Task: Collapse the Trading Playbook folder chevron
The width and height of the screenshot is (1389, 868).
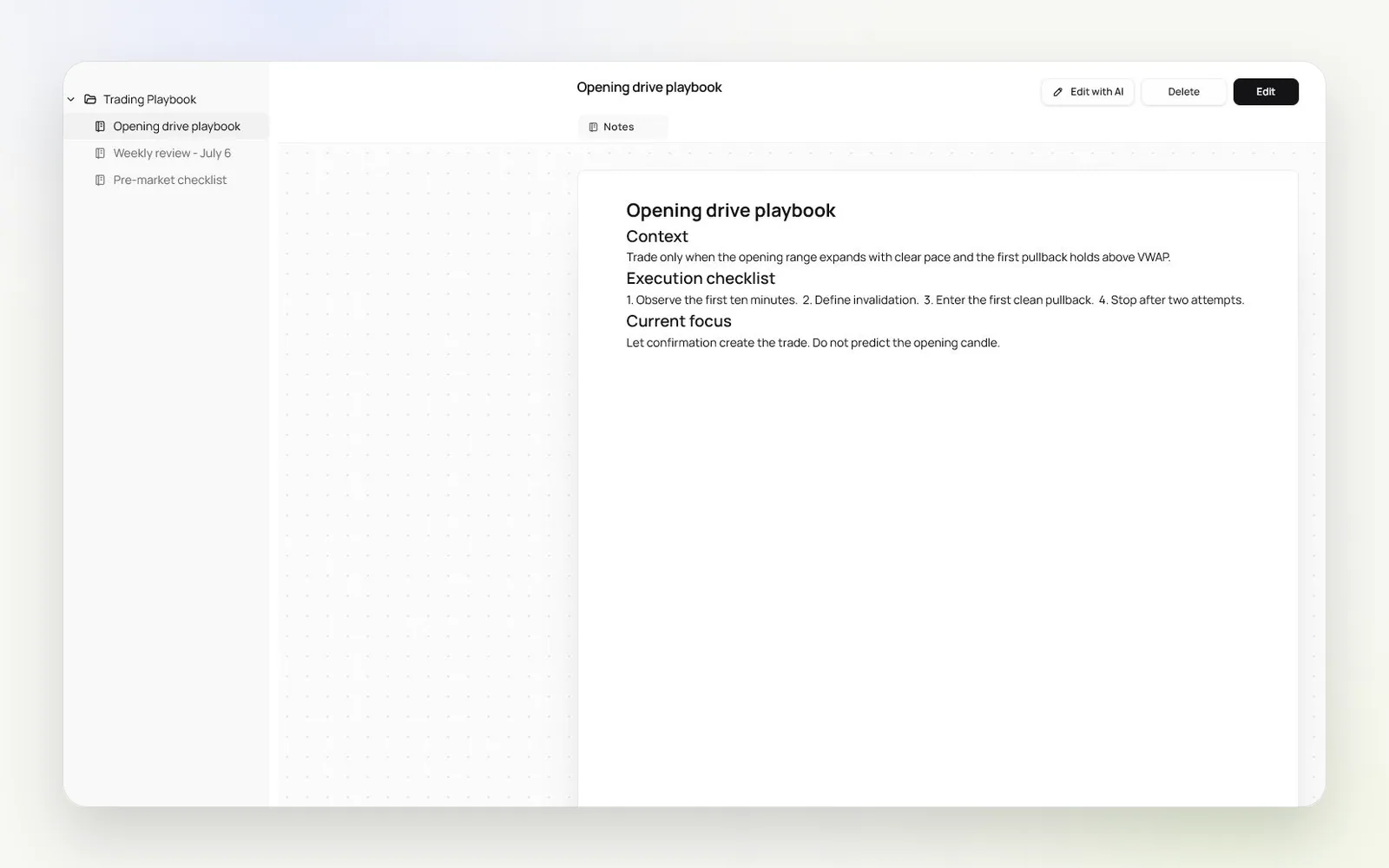Action: pos(71,99)
